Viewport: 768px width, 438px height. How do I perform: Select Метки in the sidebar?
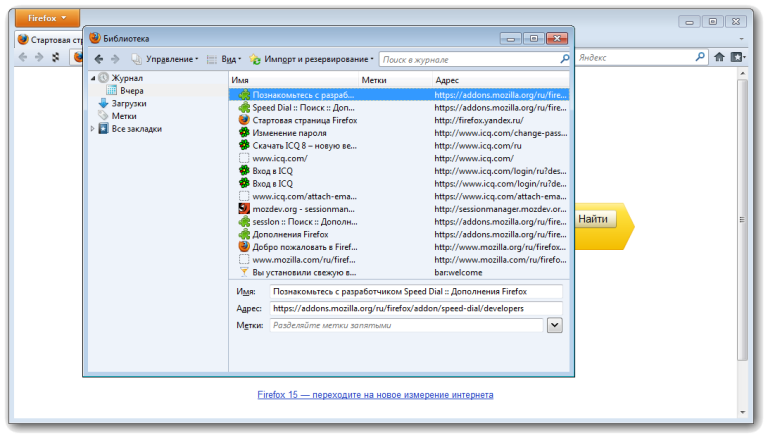(x=124, y=116)
